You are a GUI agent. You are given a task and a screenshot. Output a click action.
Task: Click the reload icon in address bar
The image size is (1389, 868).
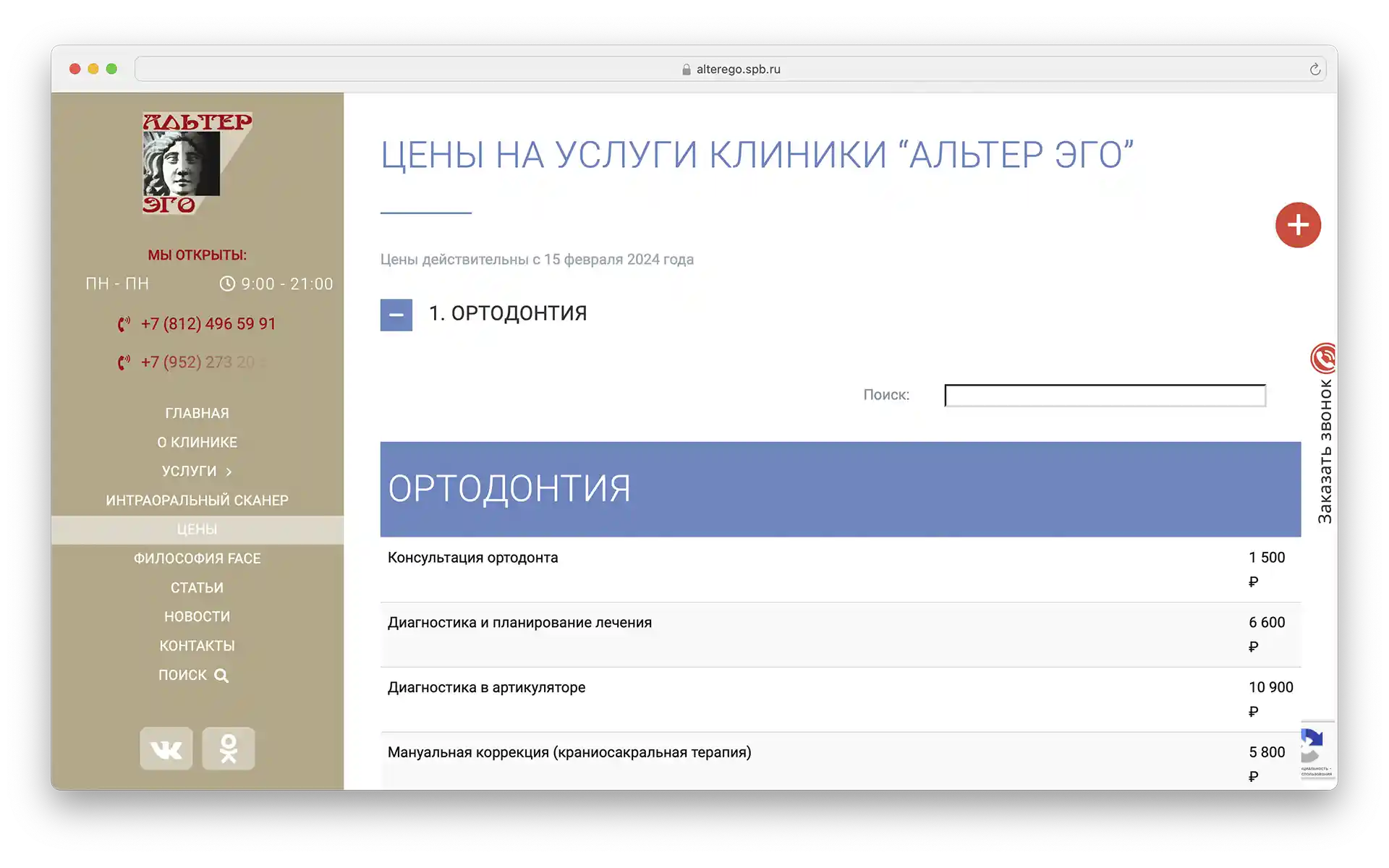pyautogui.click(x=1314, y=69)
